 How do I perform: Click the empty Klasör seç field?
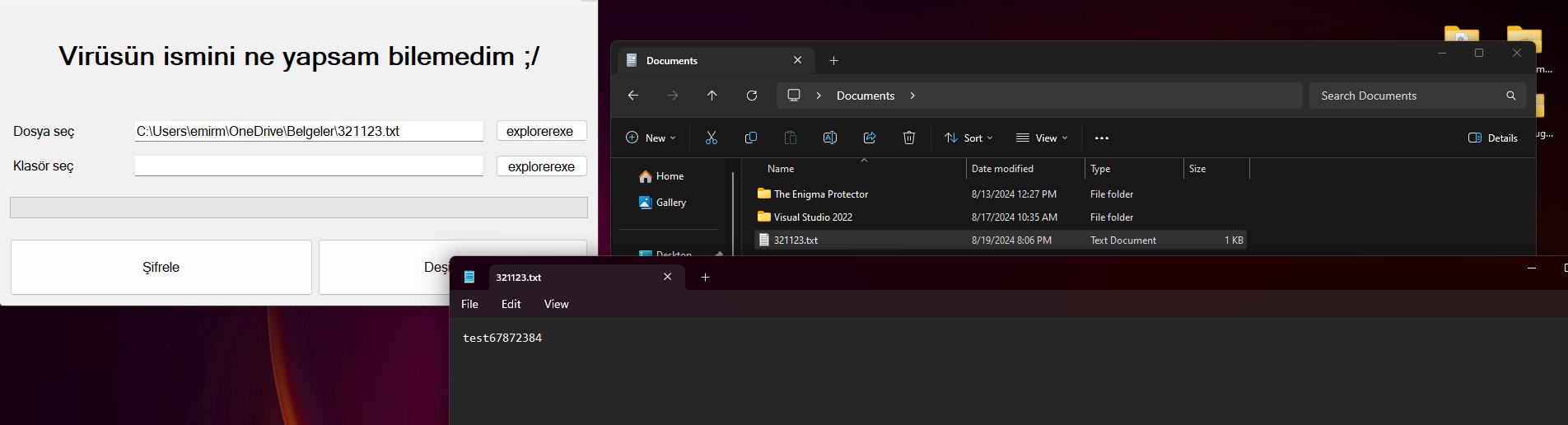point(309,166)
